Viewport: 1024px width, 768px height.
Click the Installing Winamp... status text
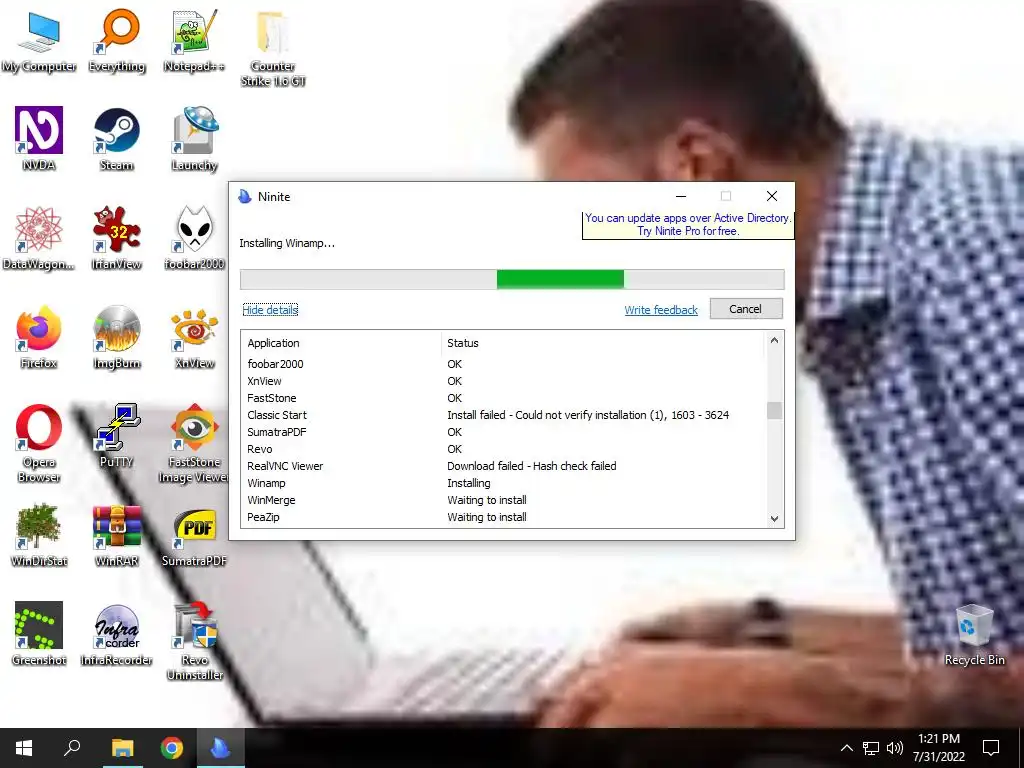287,243
